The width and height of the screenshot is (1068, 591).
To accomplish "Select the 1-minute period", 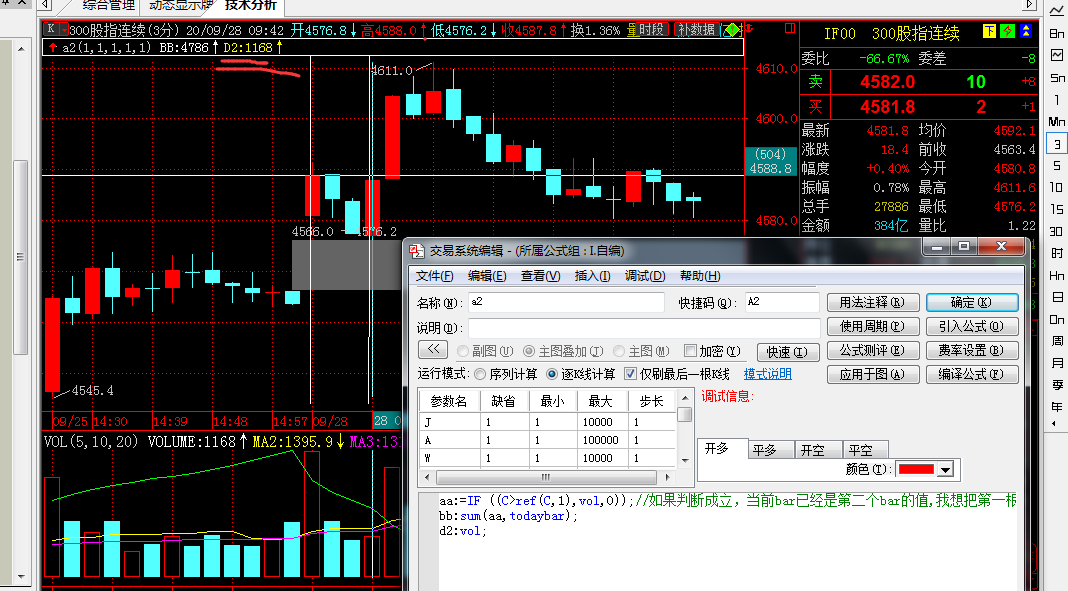I will [x=1056, y=99].
